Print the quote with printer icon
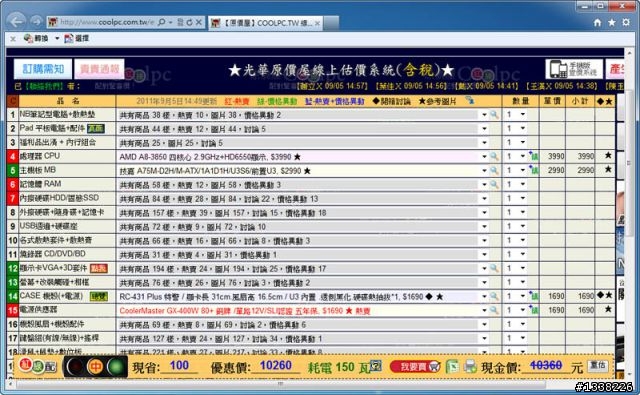 point(470,366)
